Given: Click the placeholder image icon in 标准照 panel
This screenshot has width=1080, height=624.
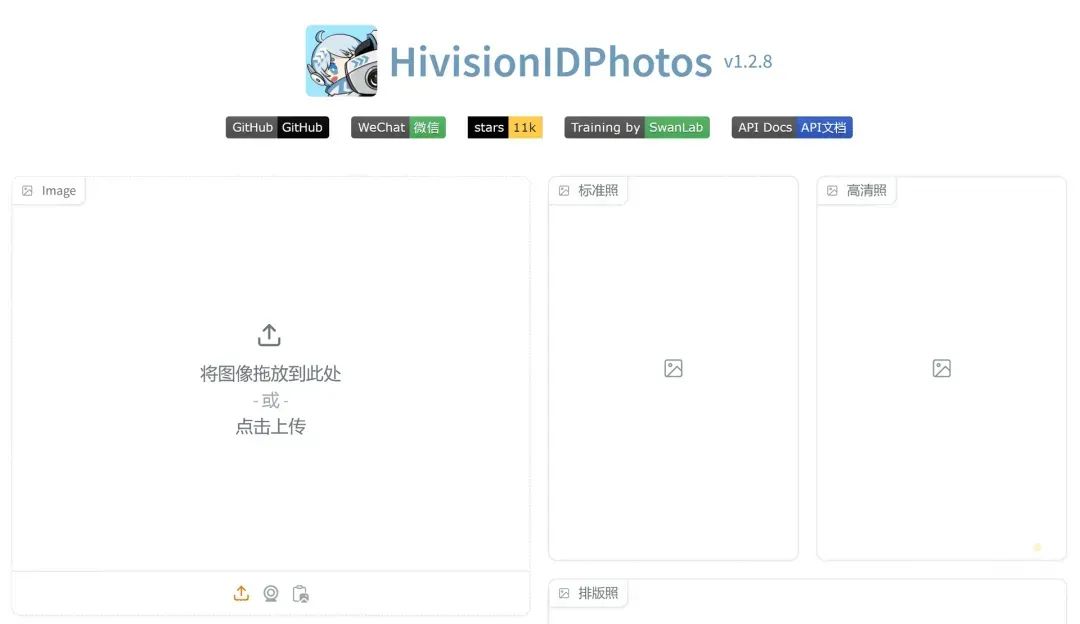Looking at the screenshot, I should coord(674,368).
